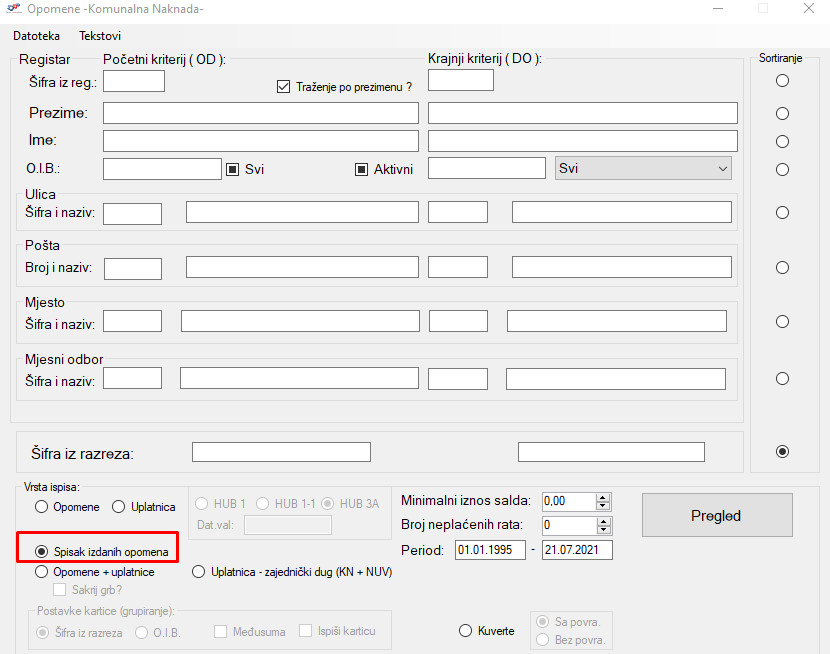The width and height of the screenshot is (830, 654).
Task: Click the application icon in title bar
Action: pyautogui.click(x=13, y=9)
